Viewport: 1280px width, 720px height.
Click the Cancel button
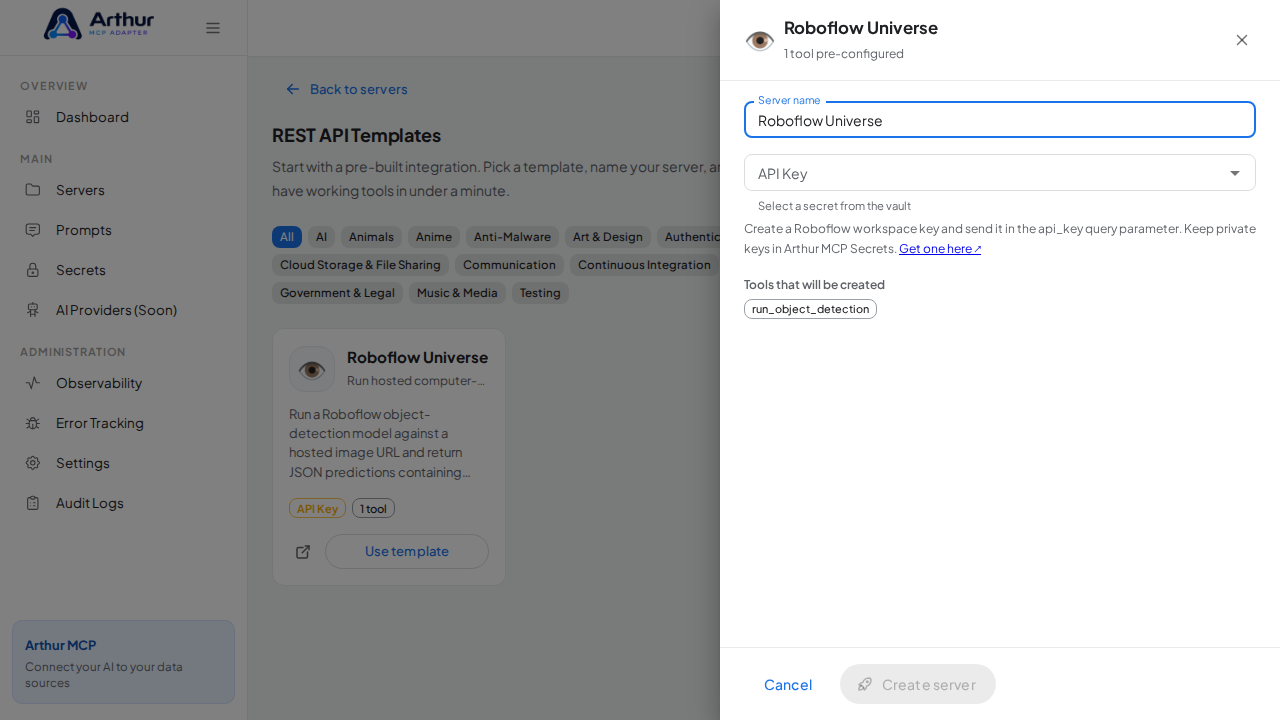(x=788, y=684)
